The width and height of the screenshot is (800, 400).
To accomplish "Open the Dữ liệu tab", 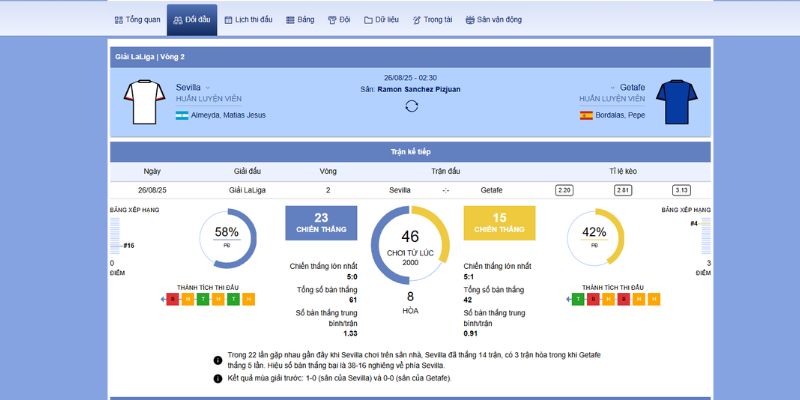I will tap(382, 20).
